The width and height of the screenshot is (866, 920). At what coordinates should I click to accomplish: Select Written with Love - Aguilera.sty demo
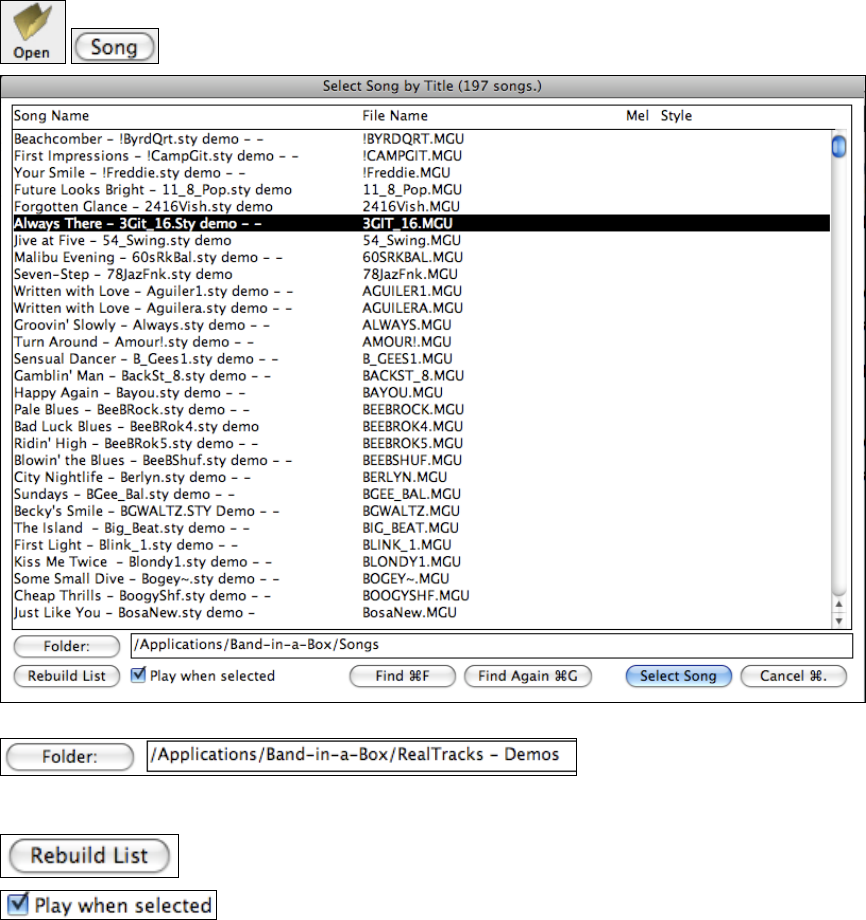(421, 308)
